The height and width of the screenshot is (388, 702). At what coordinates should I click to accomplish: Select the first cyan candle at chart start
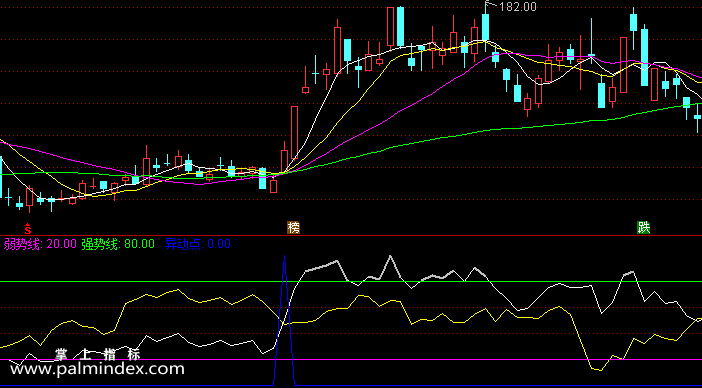pos(1,177)
